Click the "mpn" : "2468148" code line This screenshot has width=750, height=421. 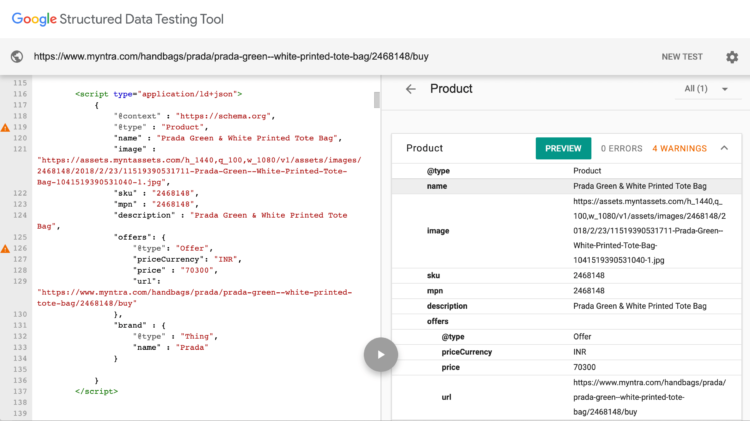[156, 204]
